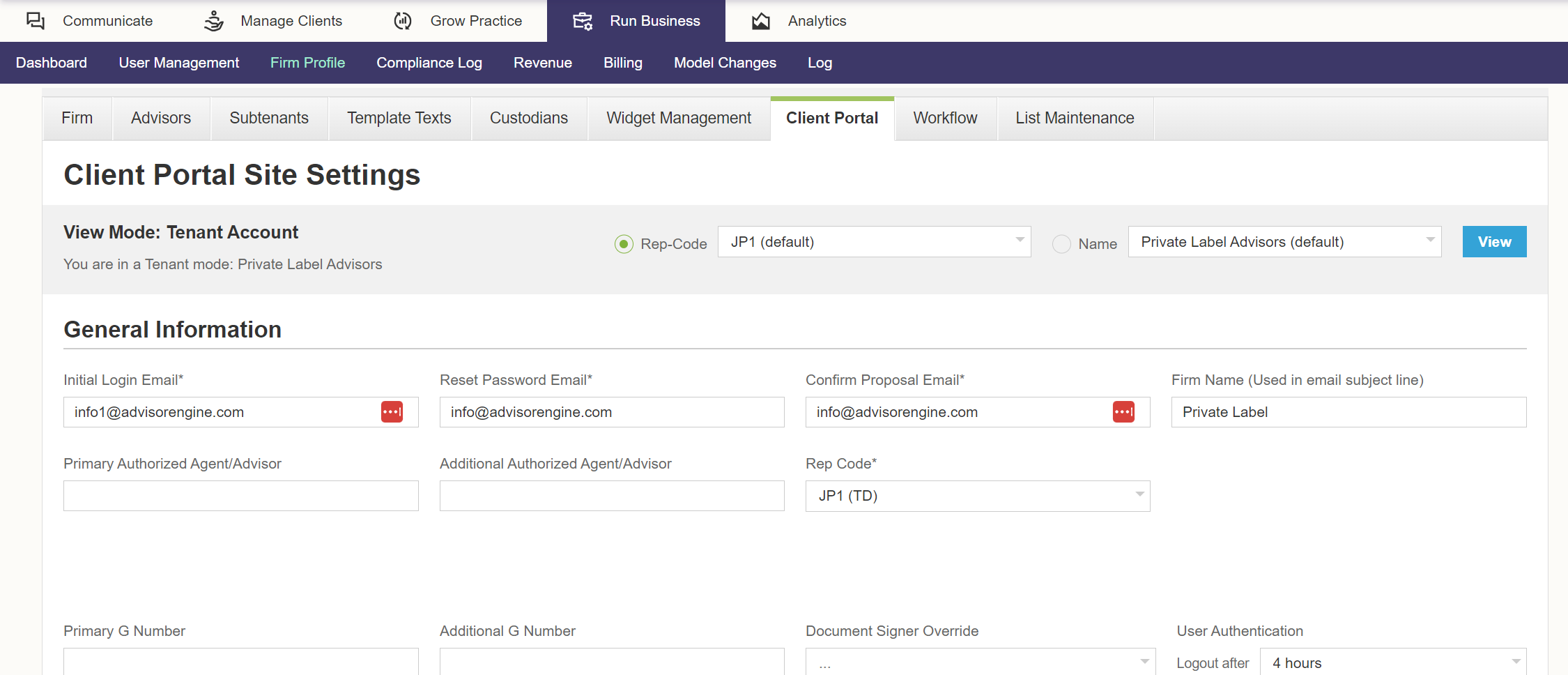Viewport: 1568px width, 675px height.
Task: Switch to the Custodians tab
Action: pyautogui.click(x=529, y=119)
